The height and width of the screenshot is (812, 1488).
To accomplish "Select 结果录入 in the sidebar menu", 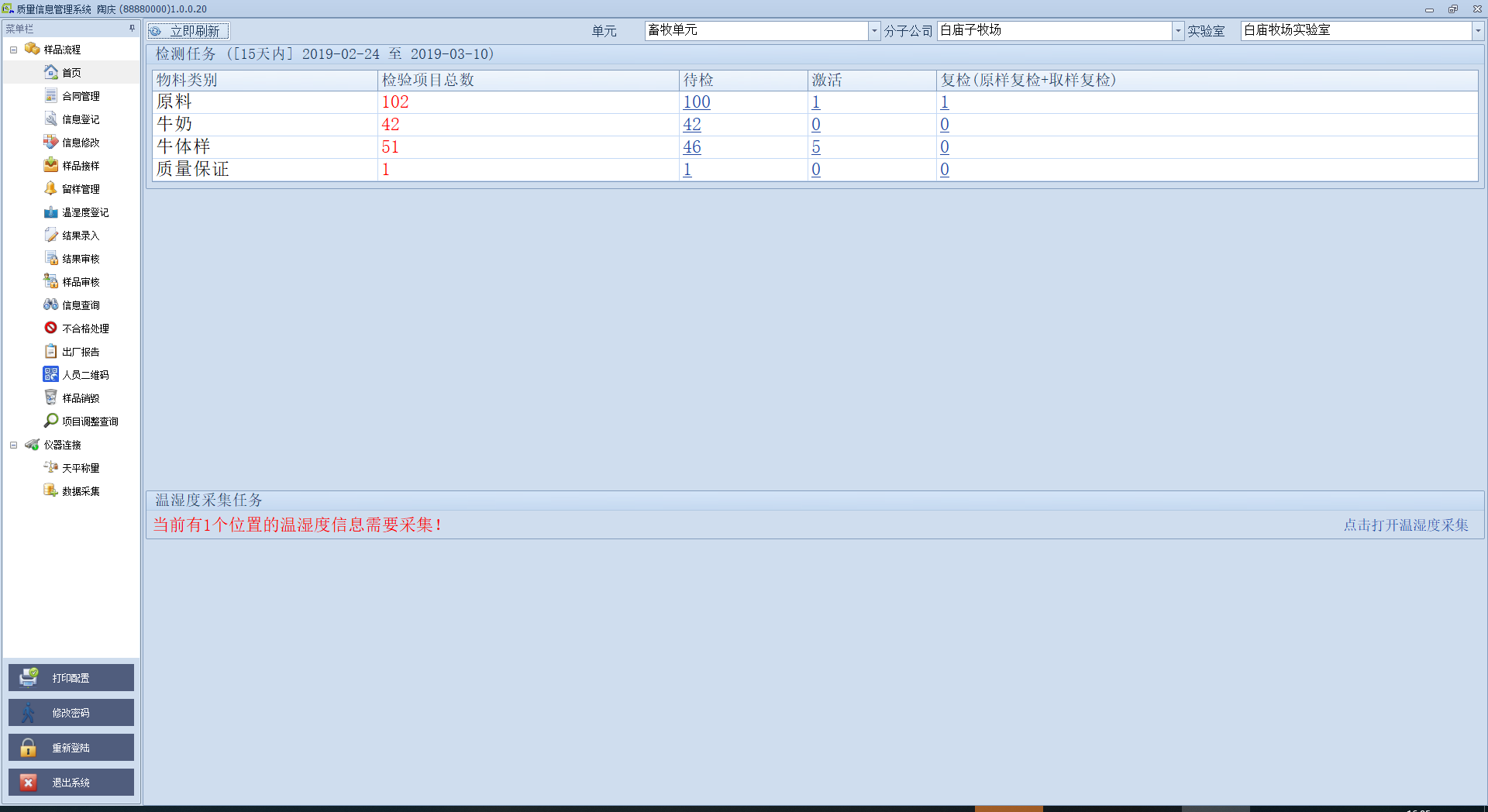I will coord(81,236).
